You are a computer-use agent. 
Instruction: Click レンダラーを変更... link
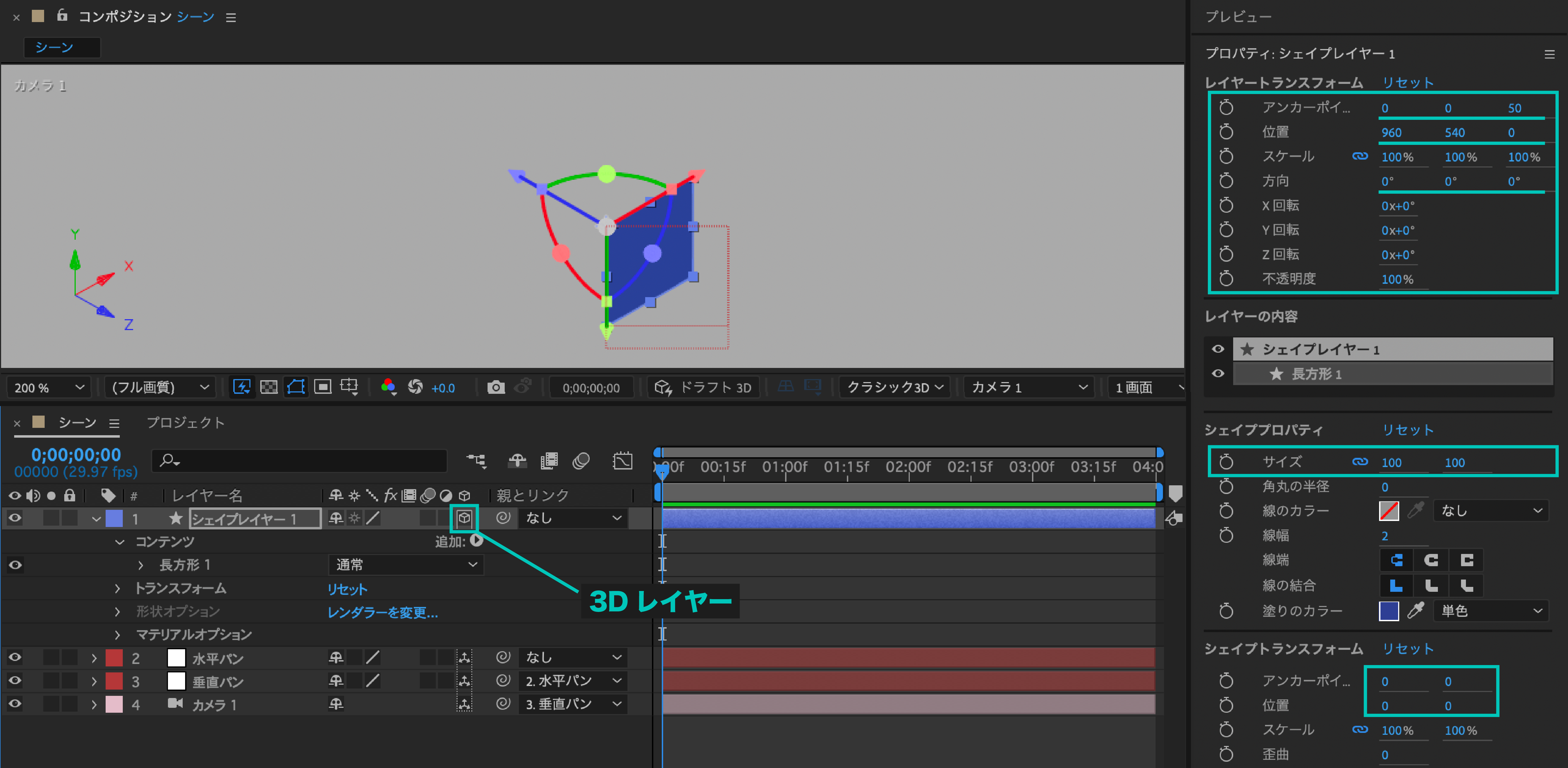pyautogui.click(x=382, y=612)
